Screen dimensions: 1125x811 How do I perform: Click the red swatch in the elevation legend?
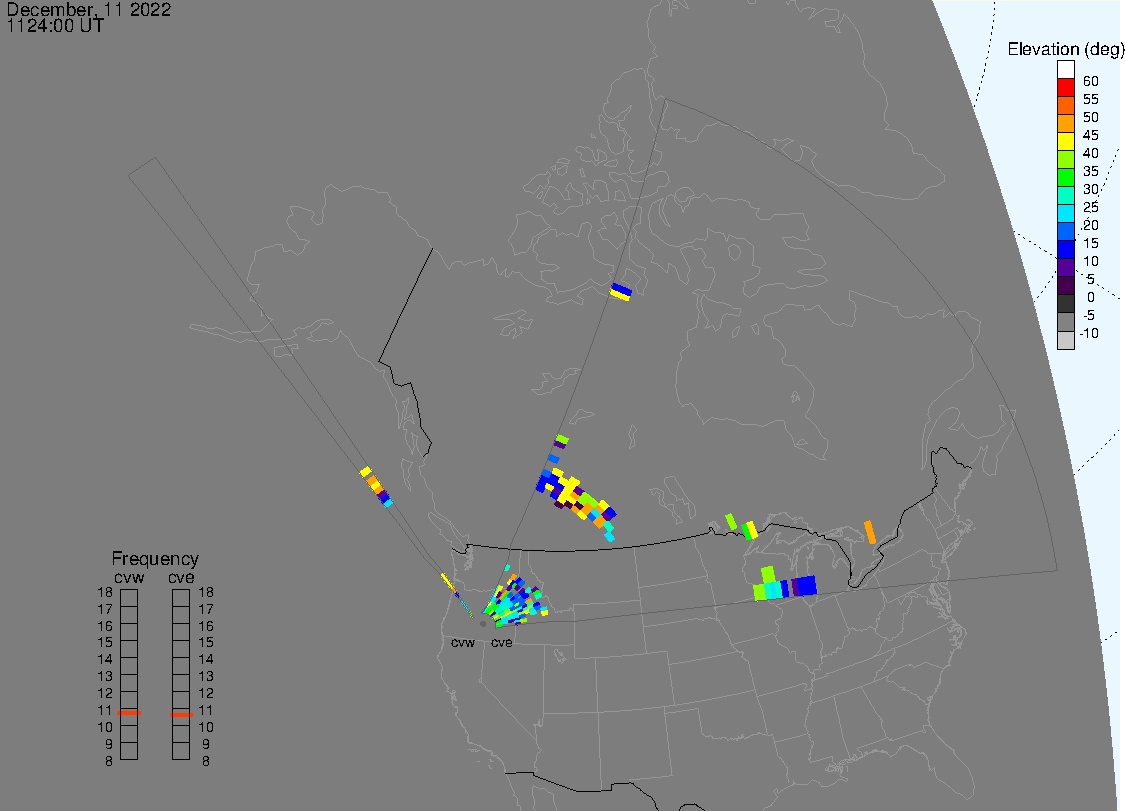point(1066,87)
